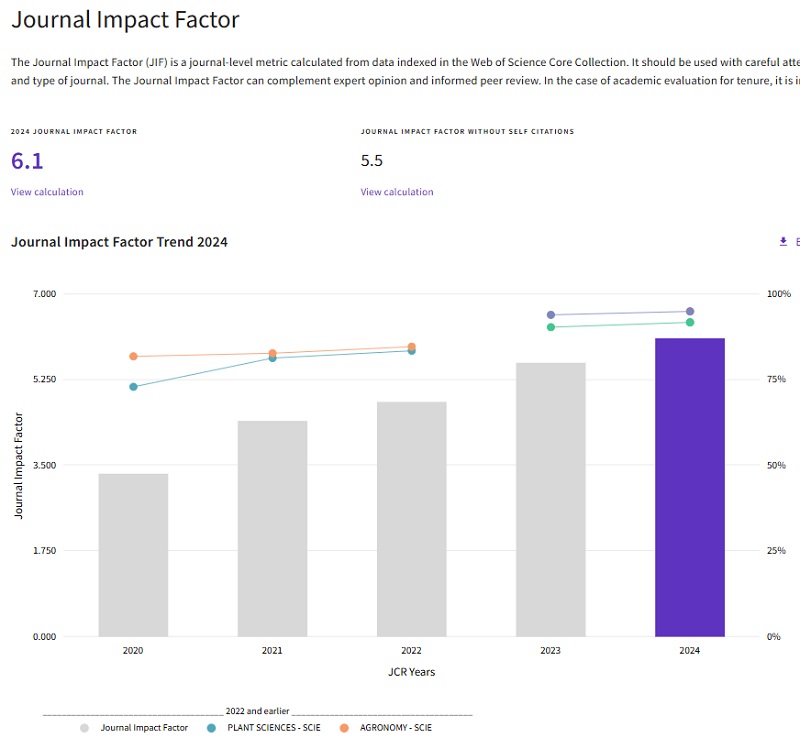Click the teal 2020 plant sciences point
Image resolution: width=800 pixels, height=749 pixels.
pos(133,387)
